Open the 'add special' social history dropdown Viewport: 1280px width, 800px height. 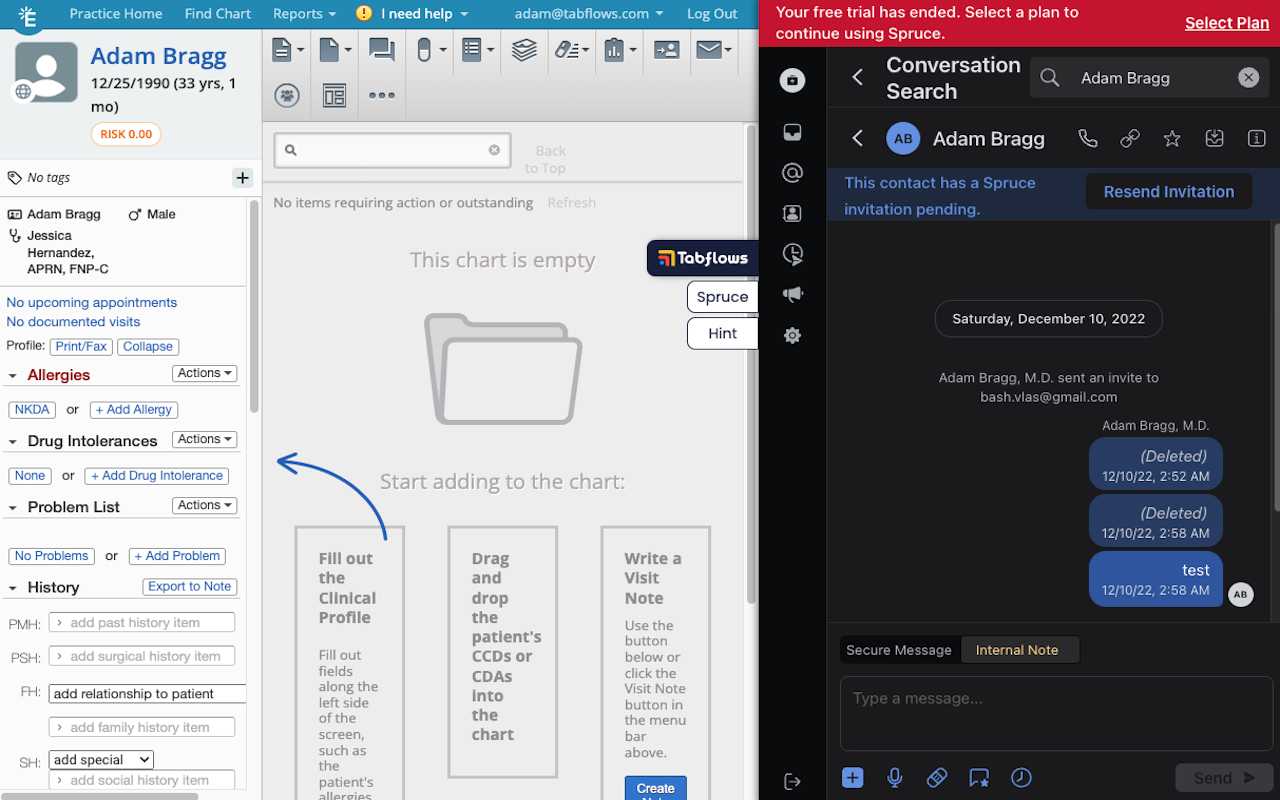click(x=101, y=760)
